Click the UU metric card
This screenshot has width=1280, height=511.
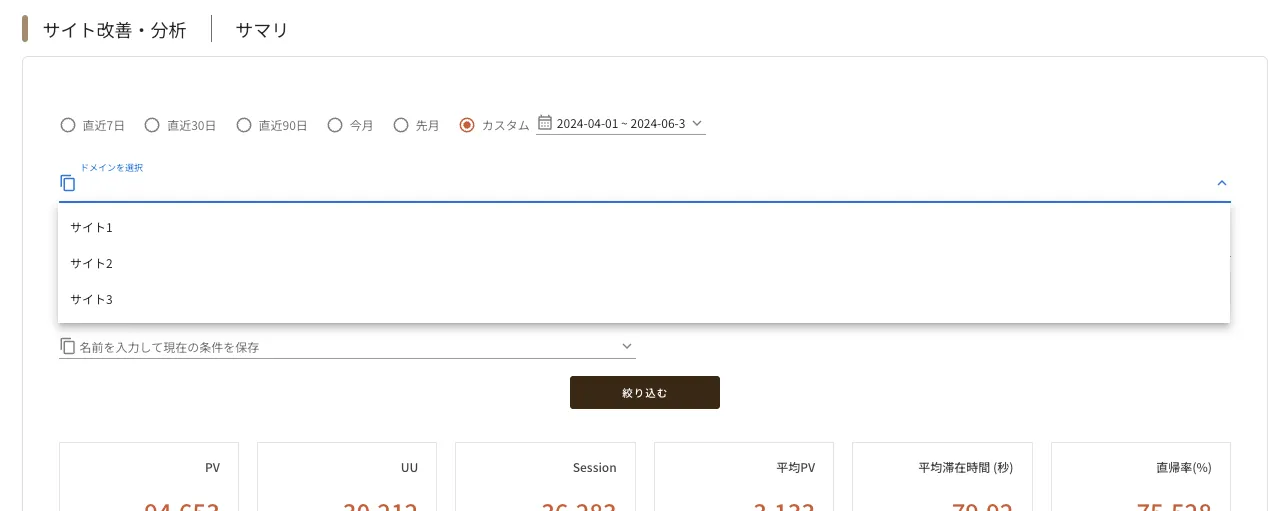[347, 477]
